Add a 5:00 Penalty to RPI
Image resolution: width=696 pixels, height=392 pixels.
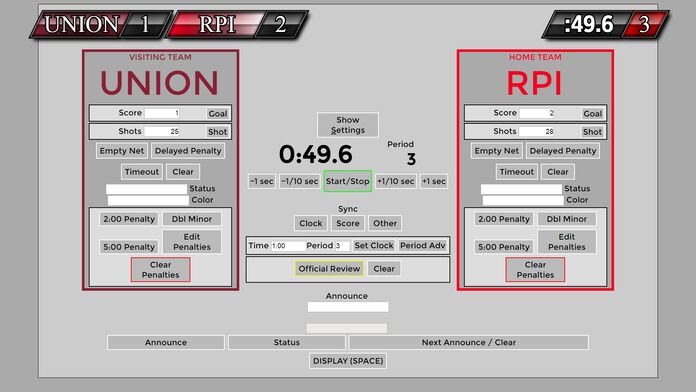pos(504,247)
